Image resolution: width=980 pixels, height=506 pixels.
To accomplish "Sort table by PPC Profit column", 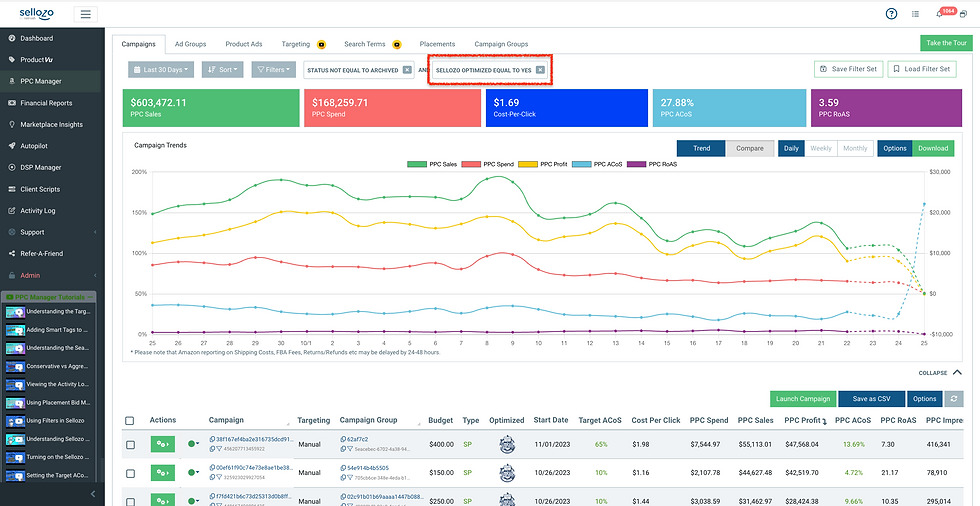I will 805,420.
